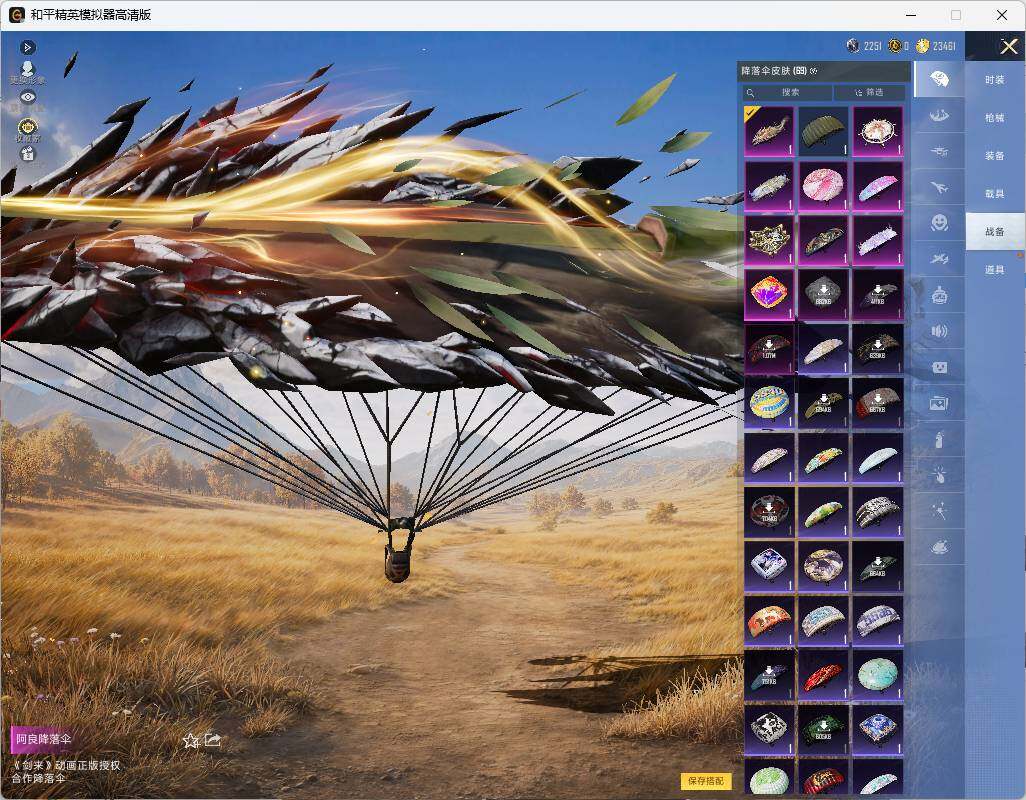Open the speaker sound-effects category

pyautogui.click(x=939, y=331)
